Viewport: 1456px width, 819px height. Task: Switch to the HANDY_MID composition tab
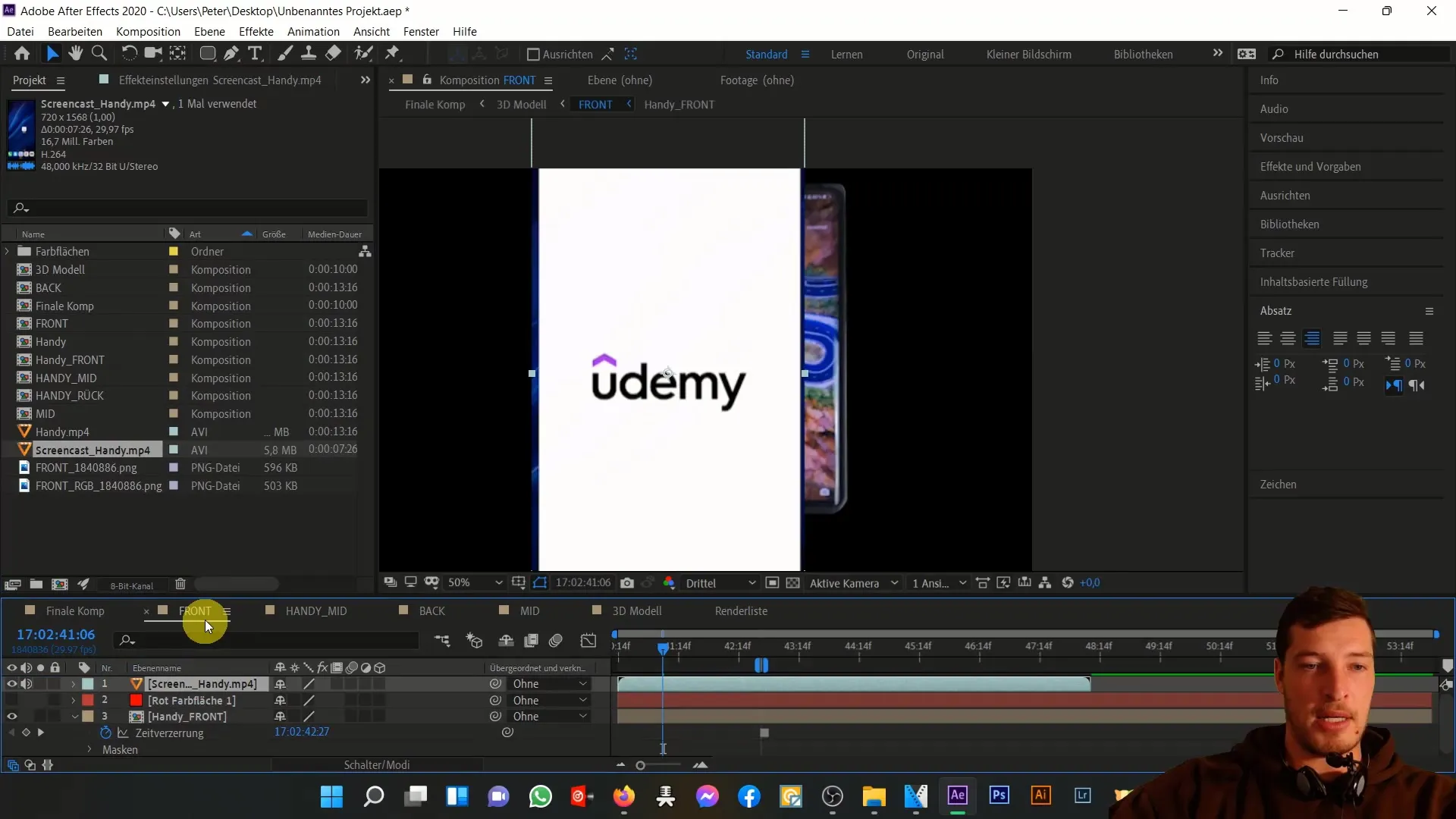[315, 610]
